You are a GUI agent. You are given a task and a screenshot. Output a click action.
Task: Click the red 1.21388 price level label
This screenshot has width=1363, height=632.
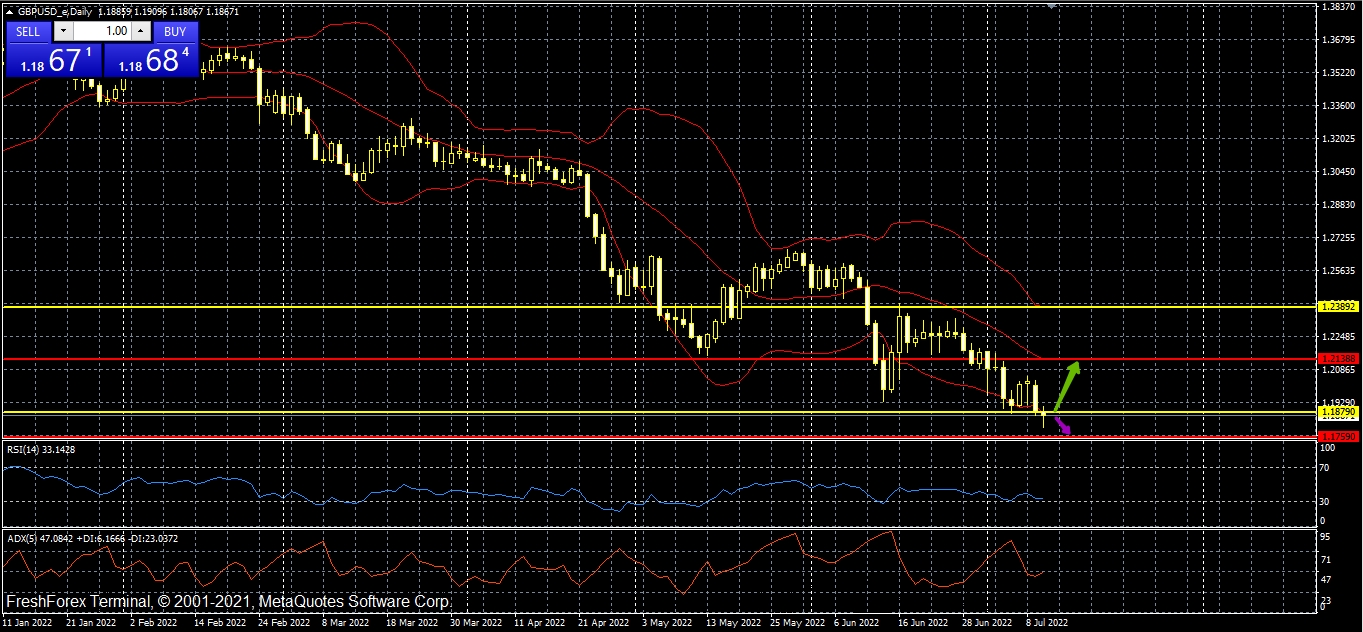tap(1337, 358)
